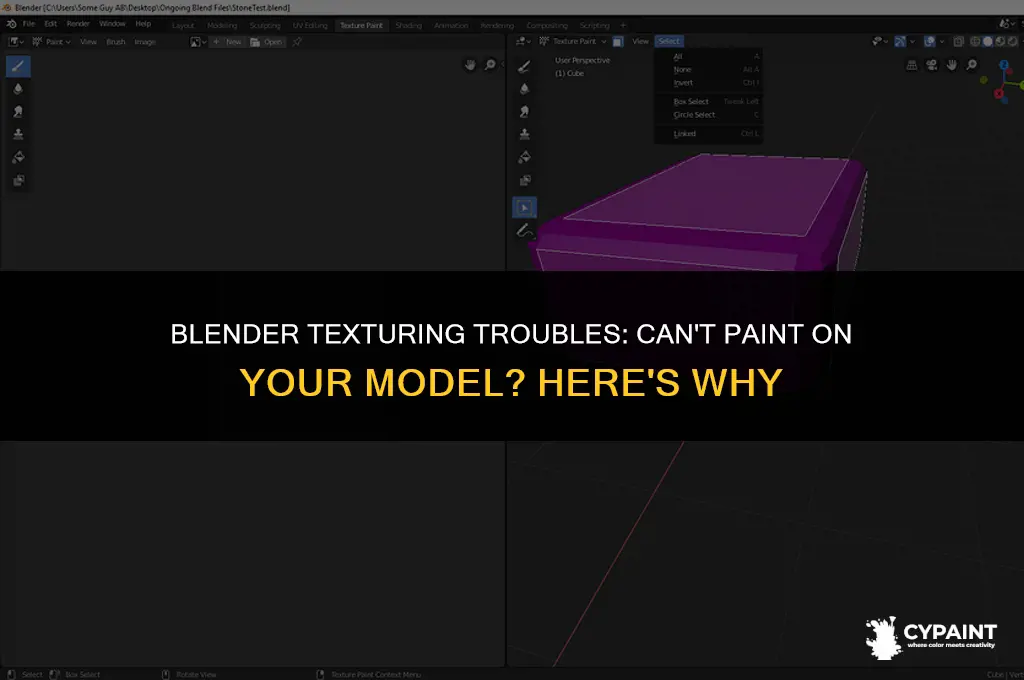This screenshot has width=1024, height=680.
Task: Expand the gizmo options dropdown arrow
Action: click(912, 41)
